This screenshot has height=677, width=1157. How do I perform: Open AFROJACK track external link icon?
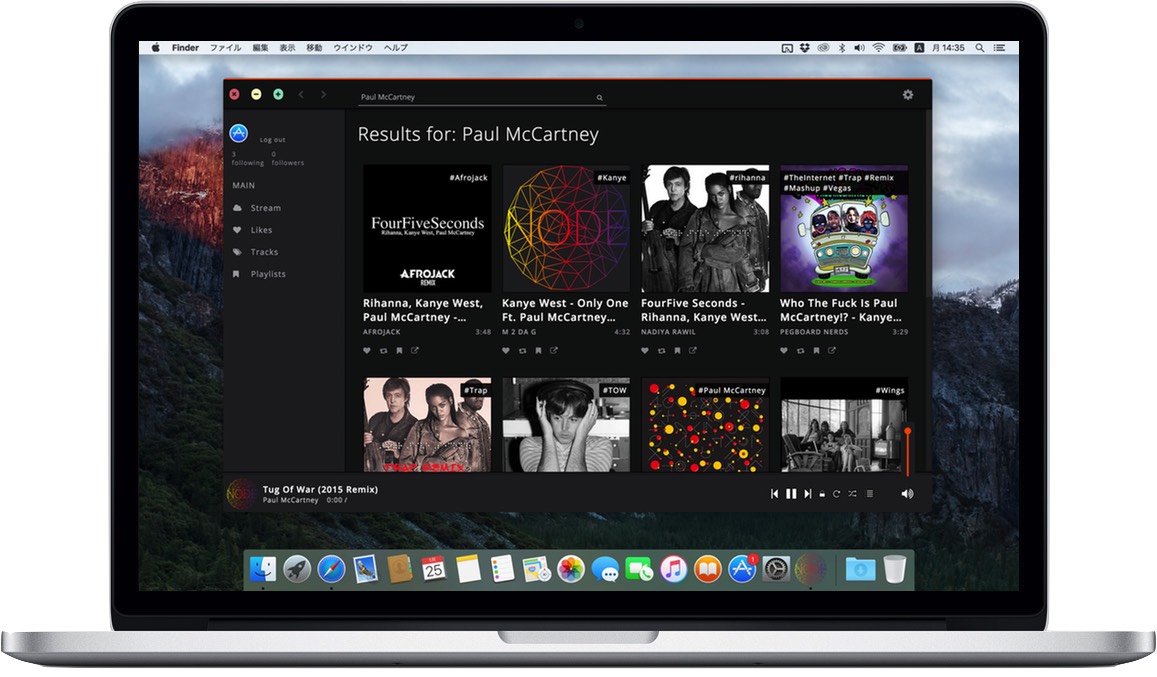click(x=415, y=351)
